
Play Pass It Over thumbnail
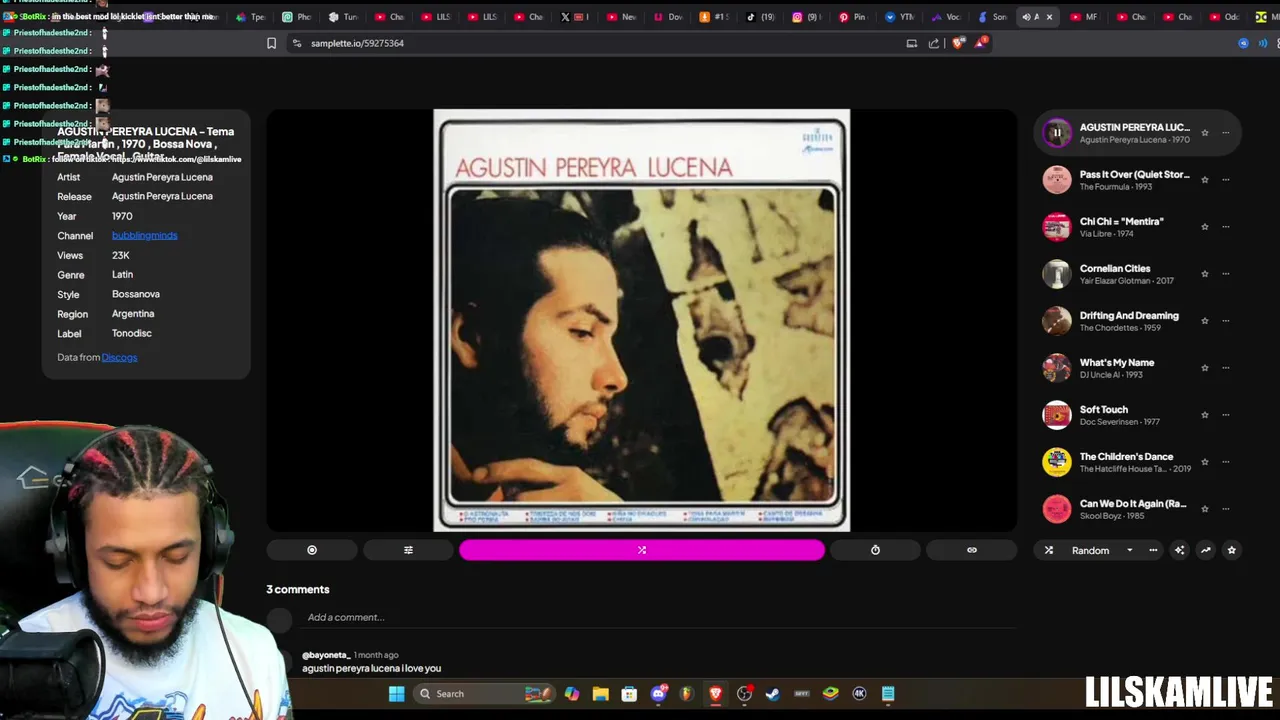click(1056, 180)
